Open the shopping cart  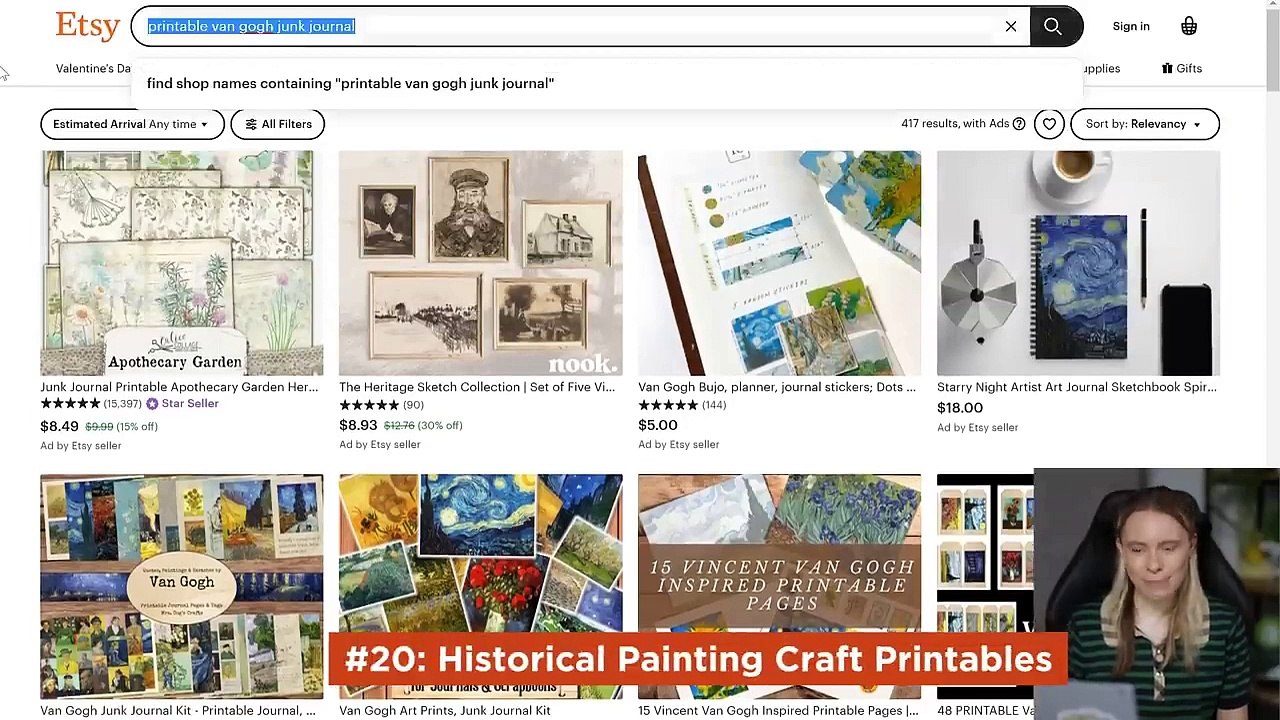[x=1189, y=26]
